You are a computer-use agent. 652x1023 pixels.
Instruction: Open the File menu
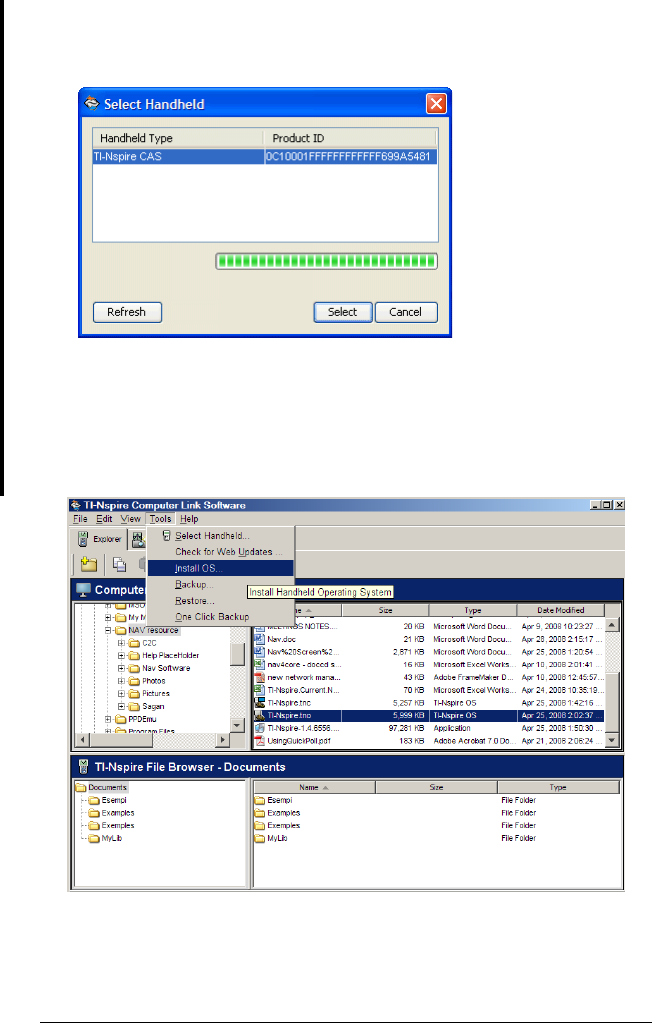[80, 519]
